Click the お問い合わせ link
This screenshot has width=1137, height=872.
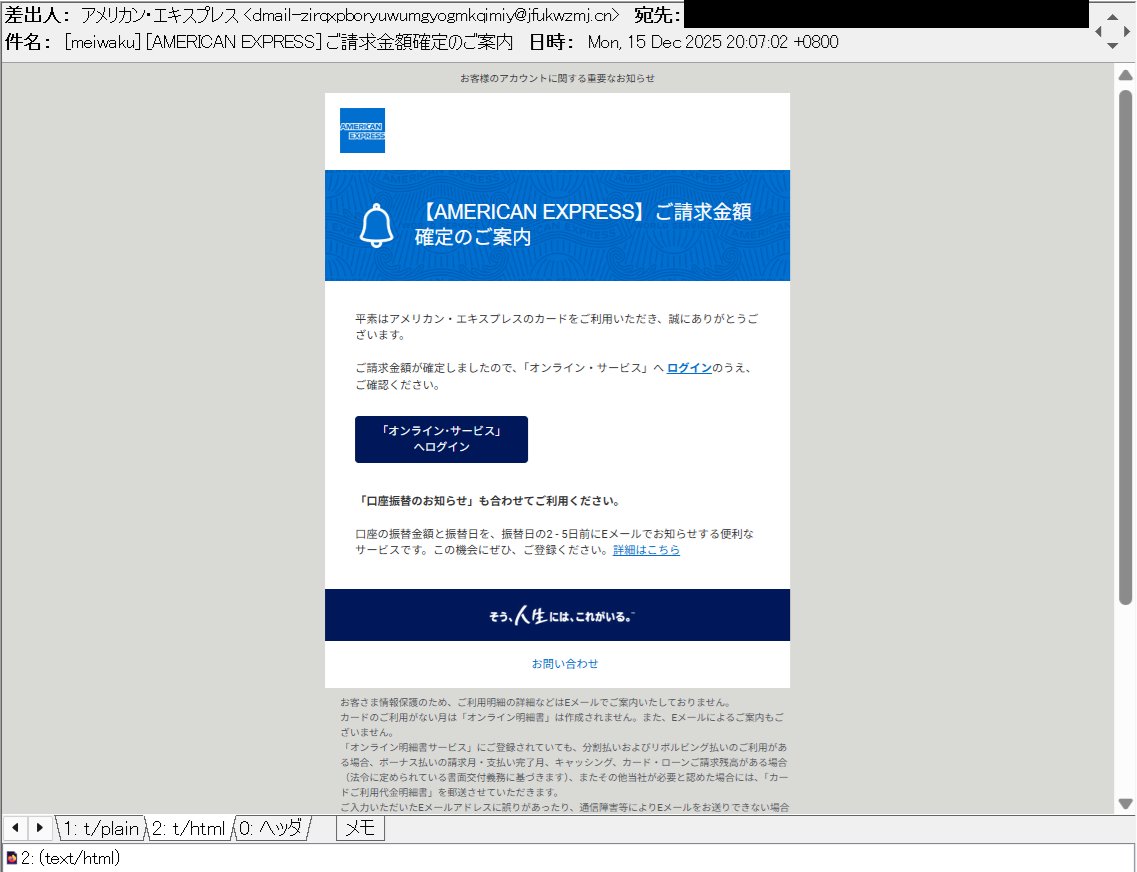click(x=565, y=663)
